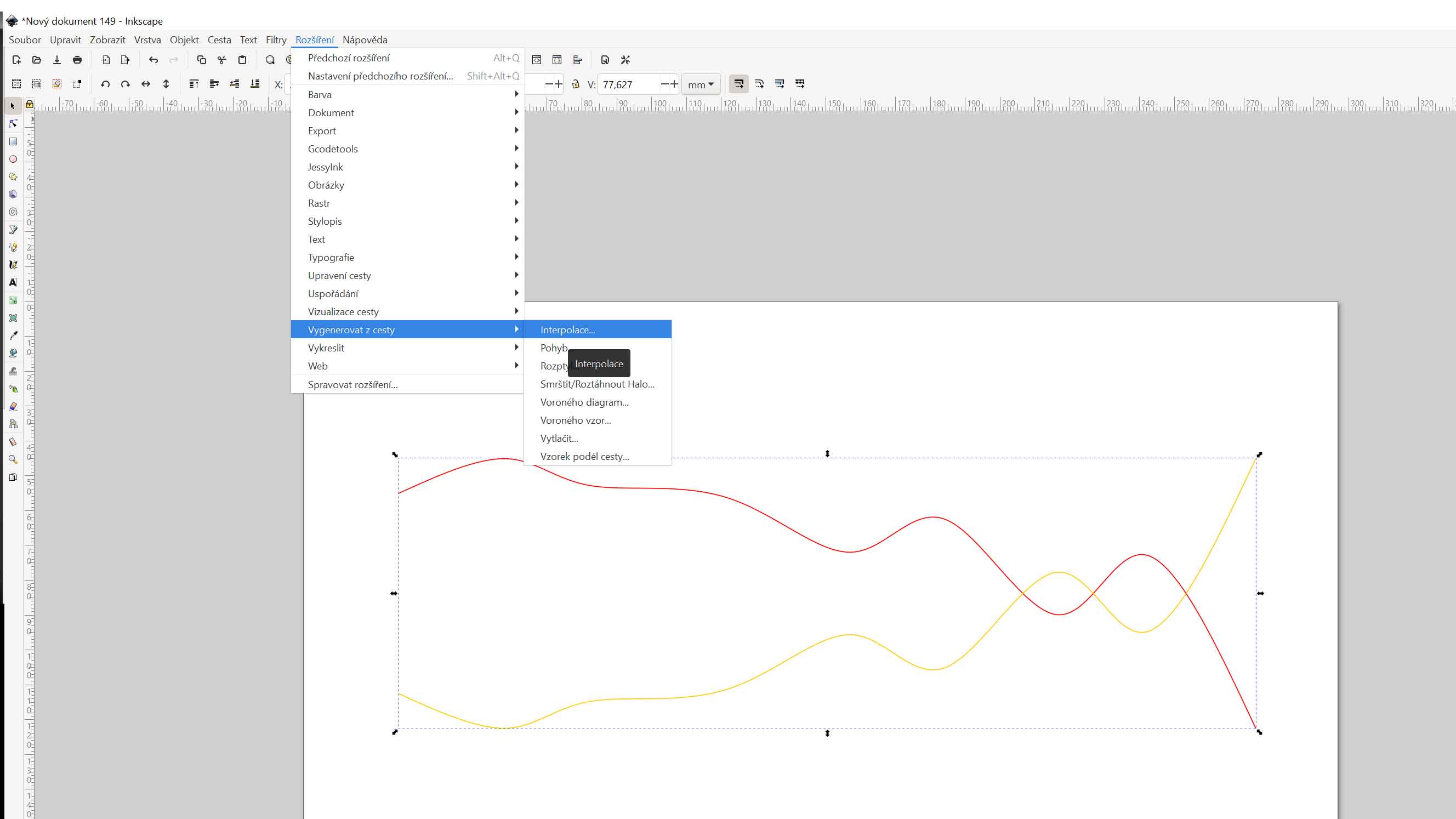Select the Text tool in toolbox
Viewport: 1456px width, 819px height.
click(x=13, y=282)
